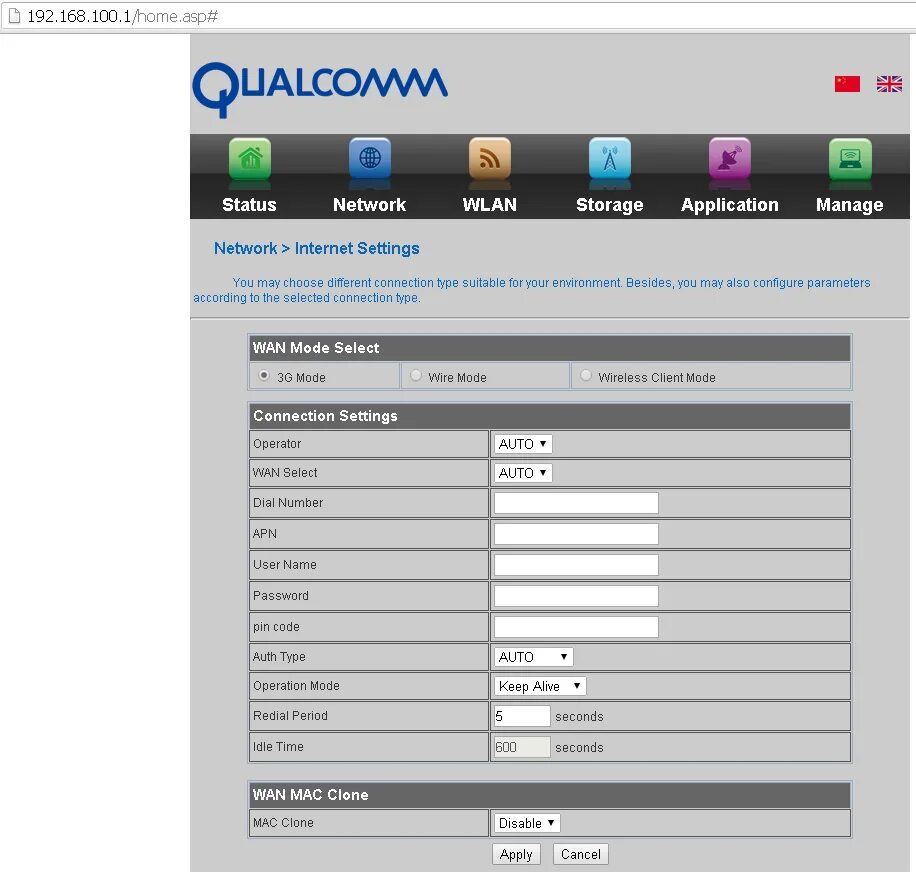Click the Storage menu label

coord(610,204)
